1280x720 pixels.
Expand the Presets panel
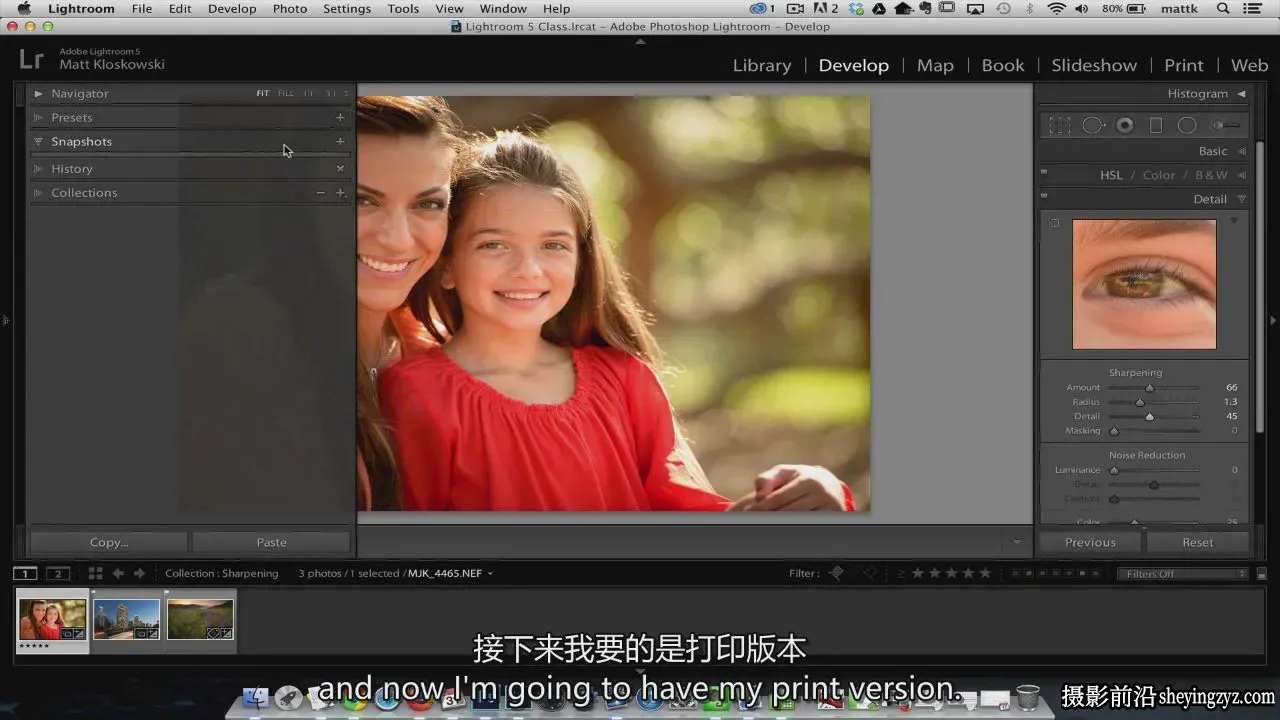click(38, 117)
